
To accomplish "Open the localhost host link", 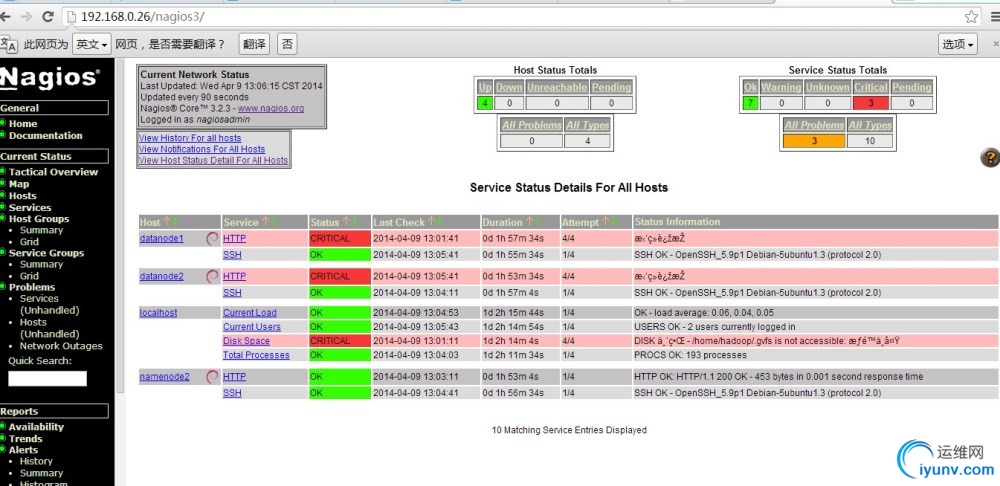I will click(x=158, y=313).
